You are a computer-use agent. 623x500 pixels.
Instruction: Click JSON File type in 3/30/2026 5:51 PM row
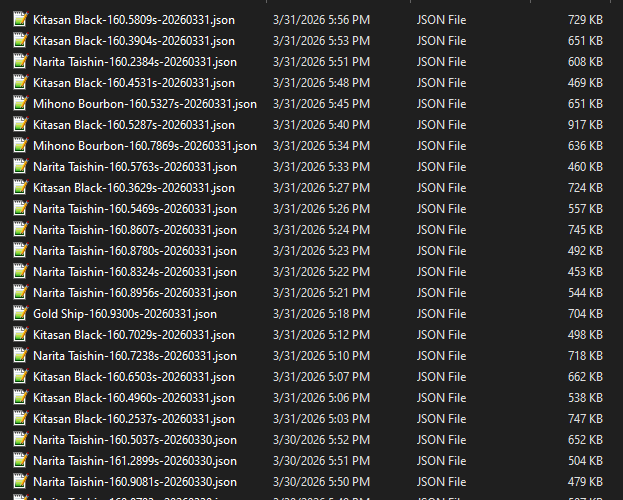point(441,461)
